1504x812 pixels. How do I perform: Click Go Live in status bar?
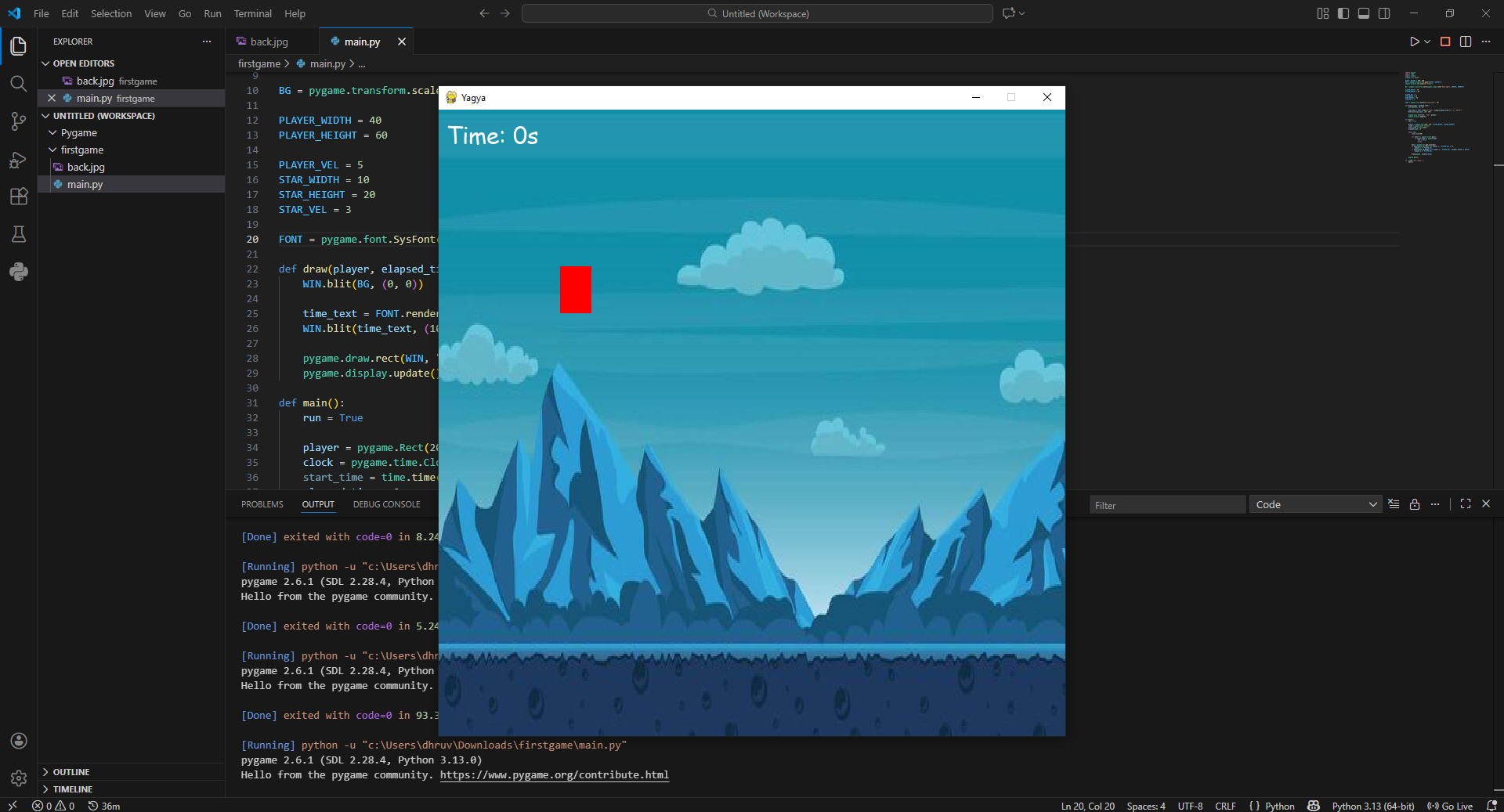coord(1450,806)
